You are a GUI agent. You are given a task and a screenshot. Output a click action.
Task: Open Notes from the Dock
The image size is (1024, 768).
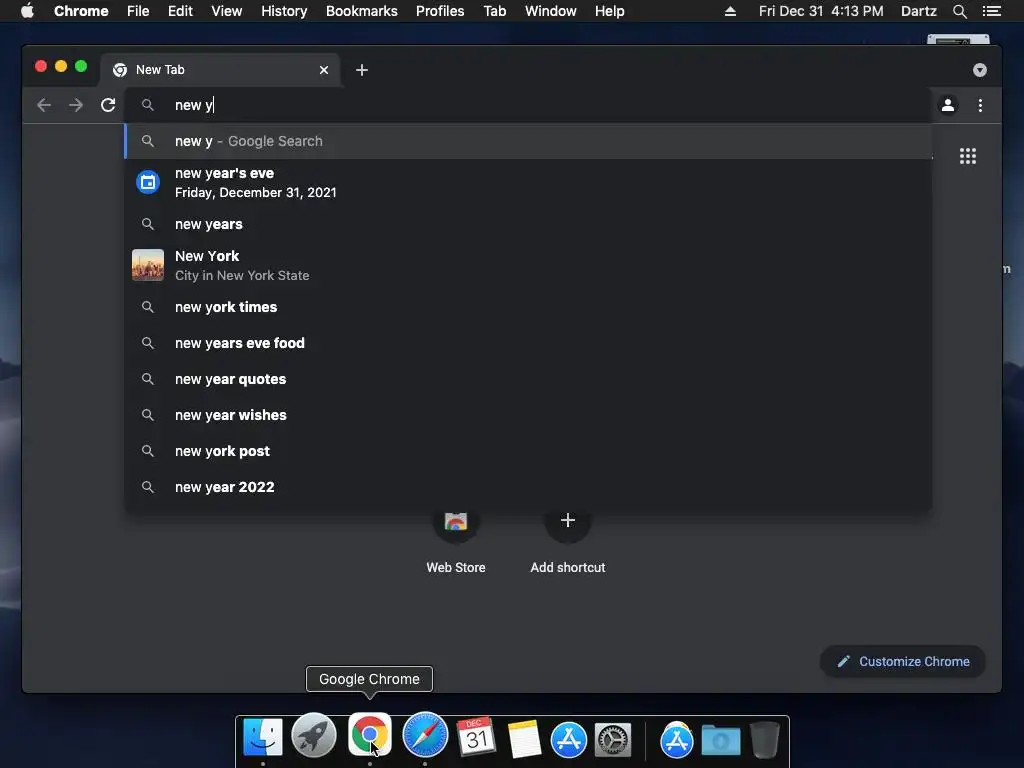coord(524,739)
